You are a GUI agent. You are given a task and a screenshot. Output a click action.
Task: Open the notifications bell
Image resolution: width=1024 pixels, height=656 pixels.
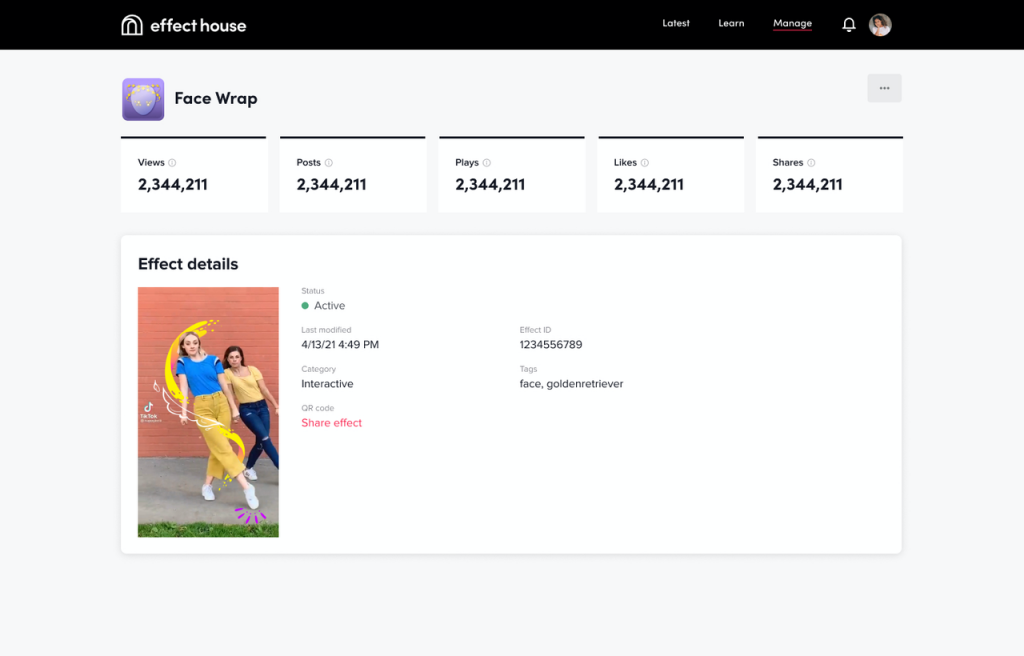click(848, 25)
